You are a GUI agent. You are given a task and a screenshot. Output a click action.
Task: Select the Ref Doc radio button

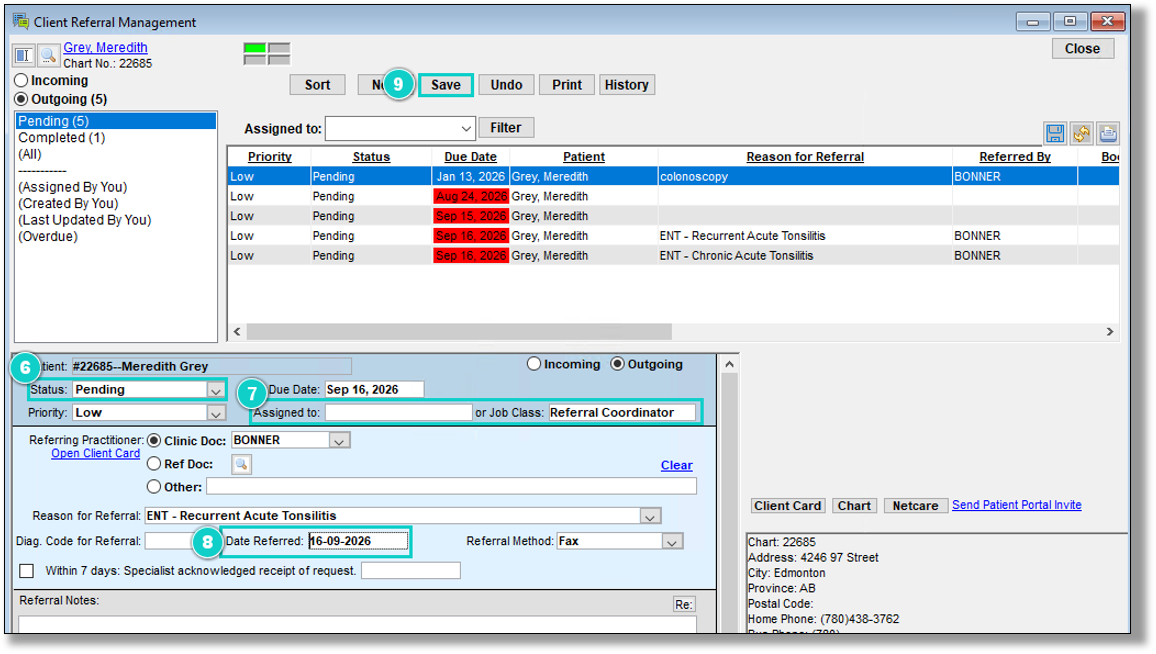pos(154,464)
